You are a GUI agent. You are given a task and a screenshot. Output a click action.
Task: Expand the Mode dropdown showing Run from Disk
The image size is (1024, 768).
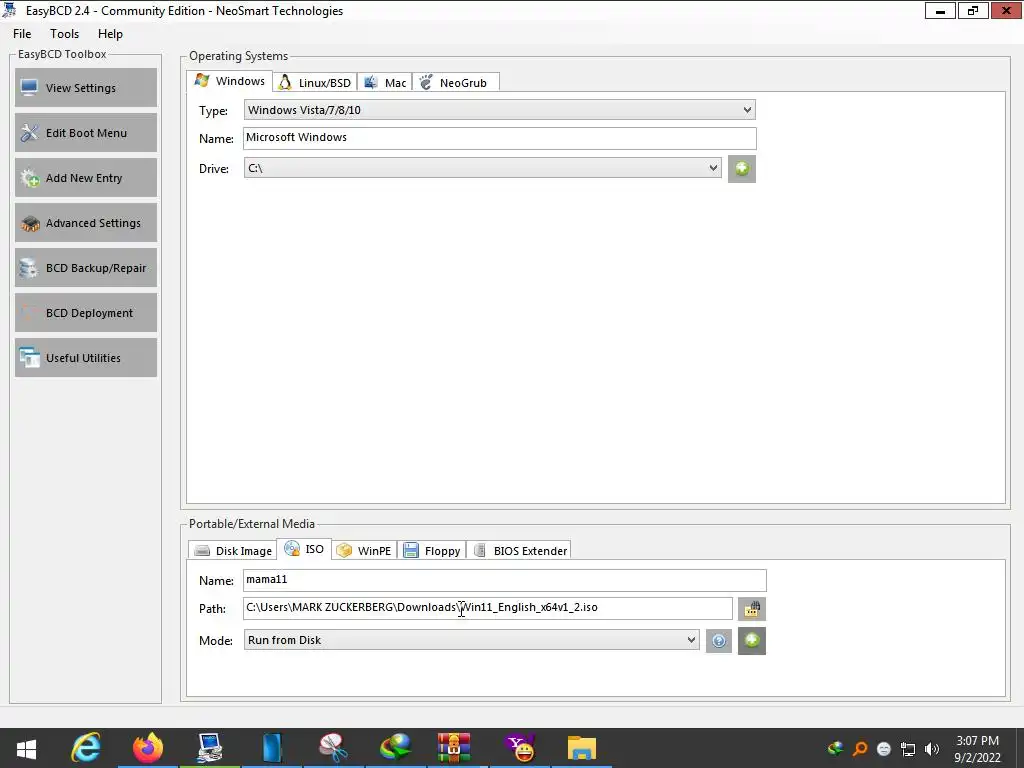[472, 640]
